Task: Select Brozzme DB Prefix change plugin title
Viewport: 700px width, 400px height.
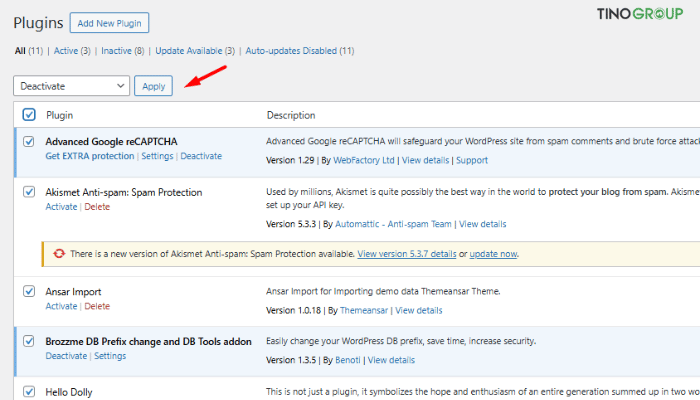Action: 148,342
